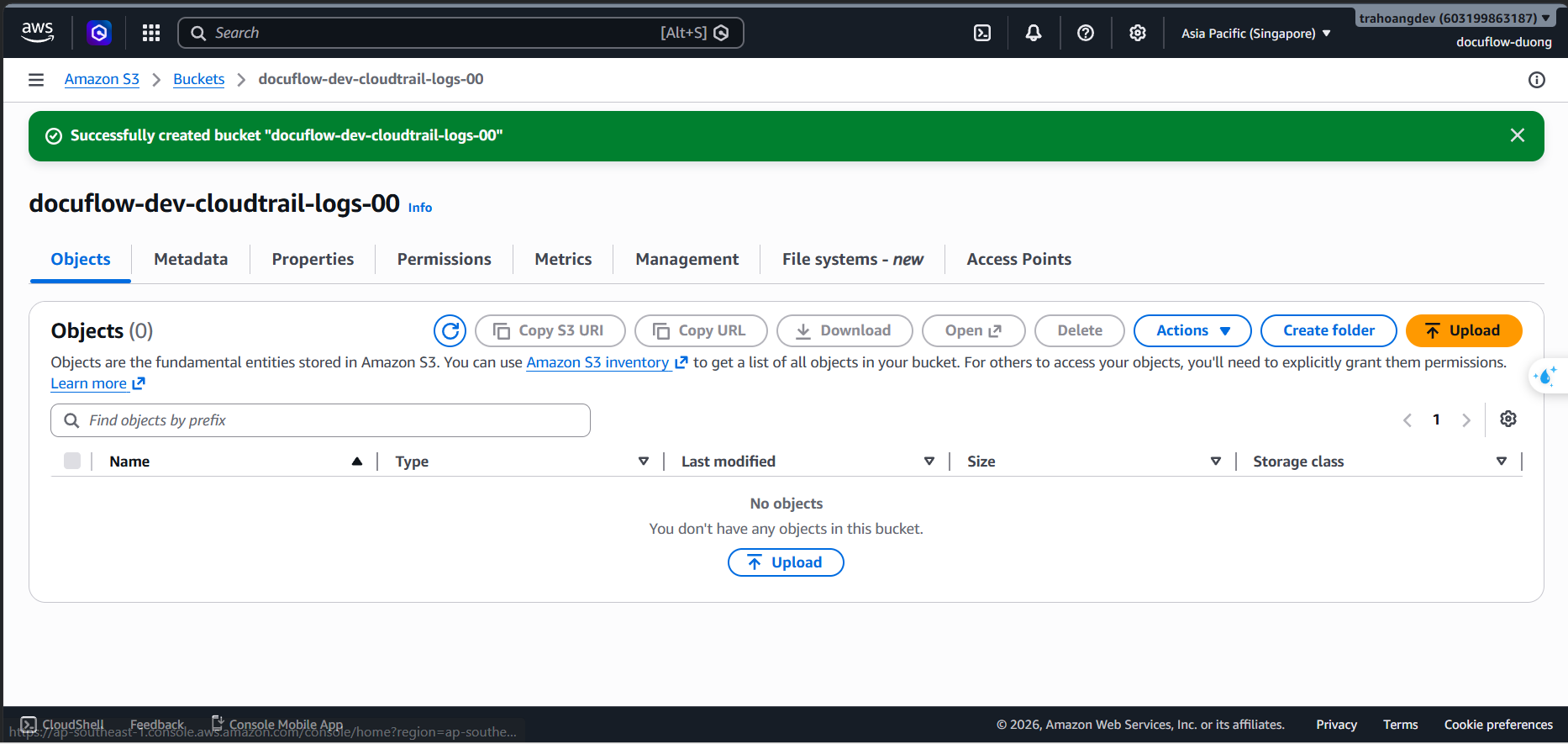
Task: Click the Copy S3 URI button
Action: [550, 330]
